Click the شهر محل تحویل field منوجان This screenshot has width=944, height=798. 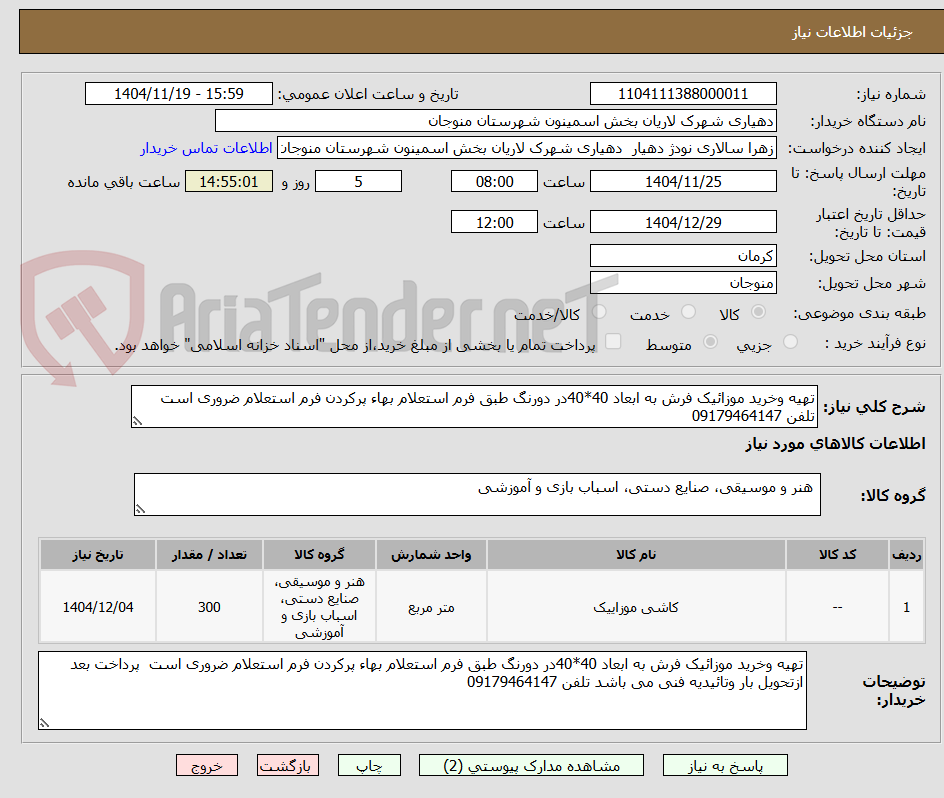coord(683,282)
